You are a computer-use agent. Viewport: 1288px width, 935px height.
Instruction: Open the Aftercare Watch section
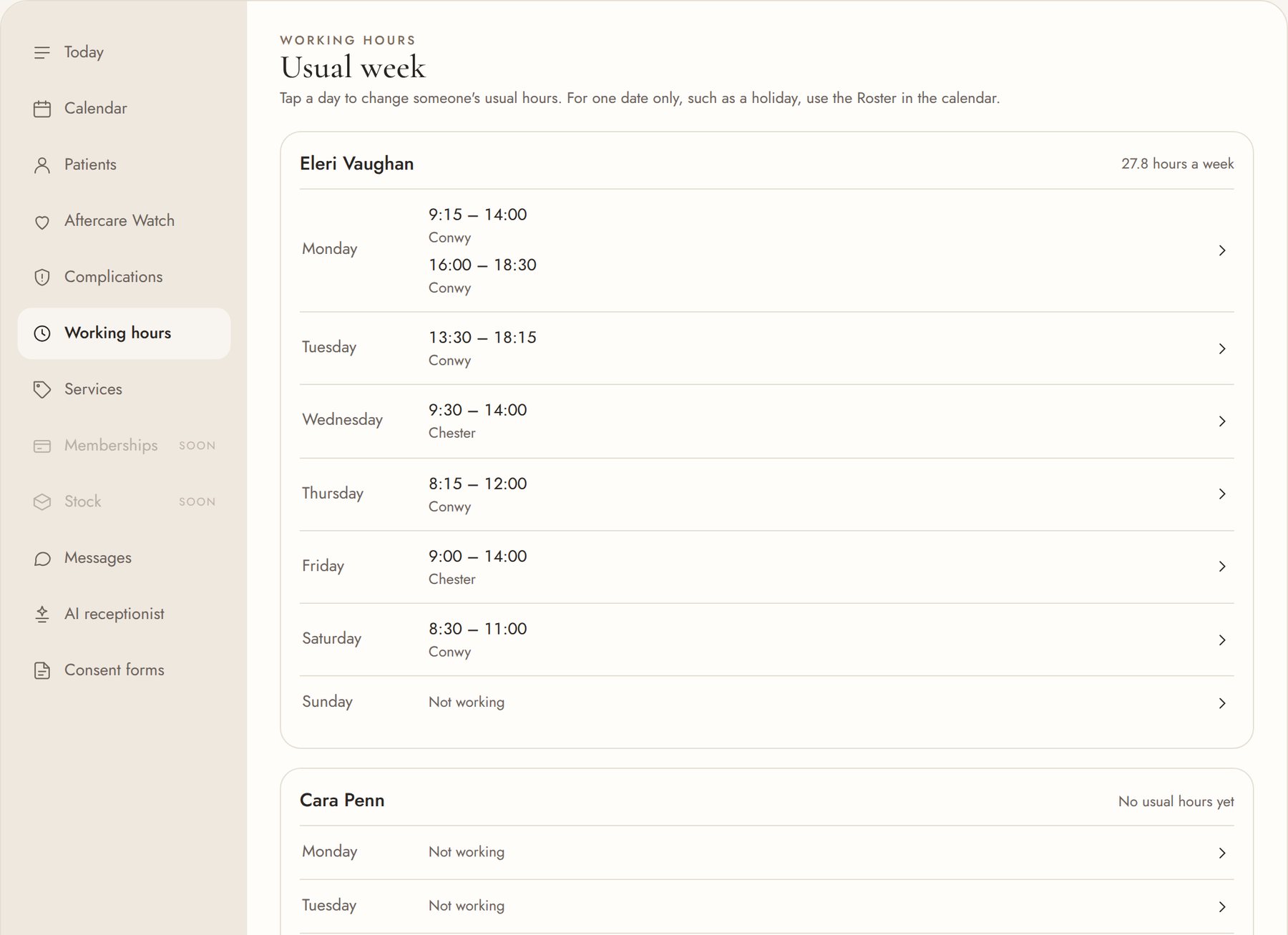(124, 221)
